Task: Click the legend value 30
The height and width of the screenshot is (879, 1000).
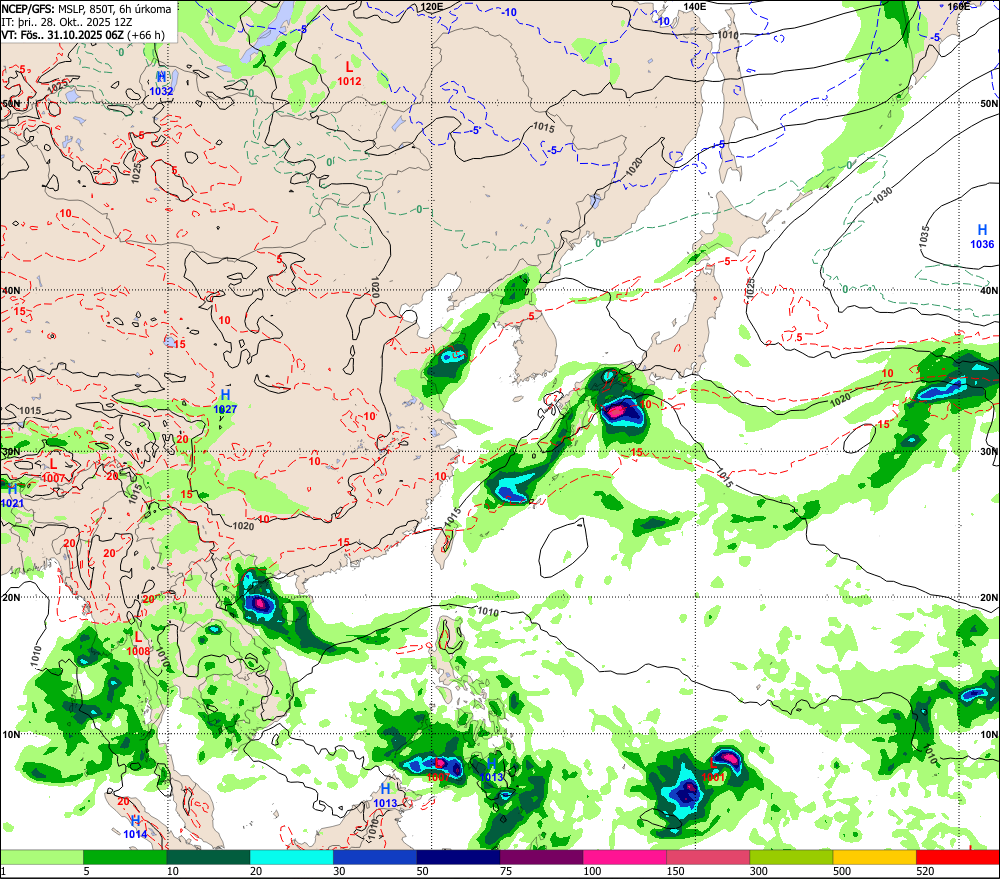Action: click(x=339, y=871)
